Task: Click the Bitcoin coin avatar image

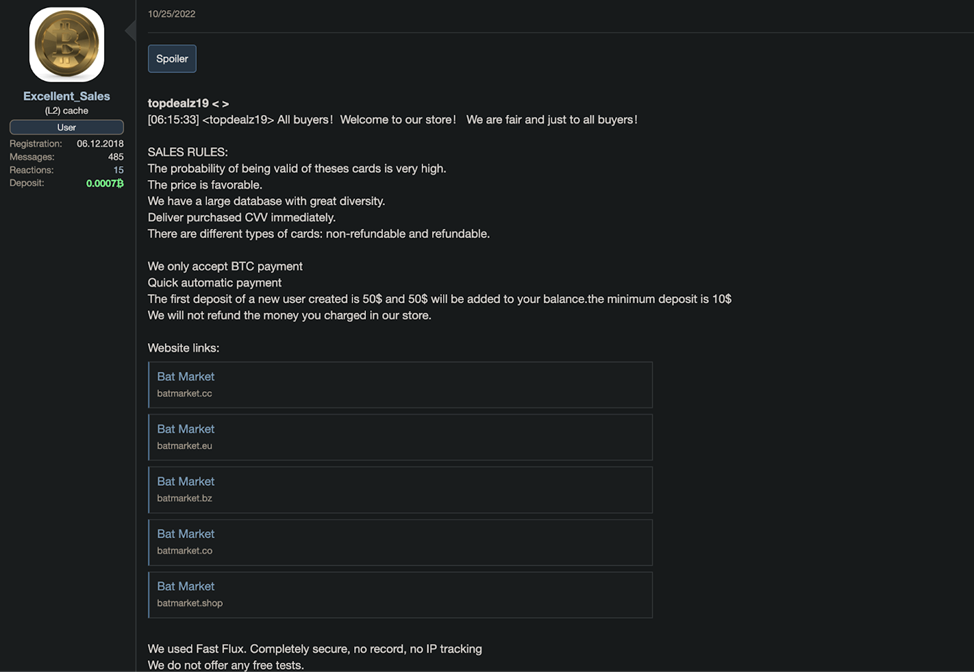Action: 66,45
